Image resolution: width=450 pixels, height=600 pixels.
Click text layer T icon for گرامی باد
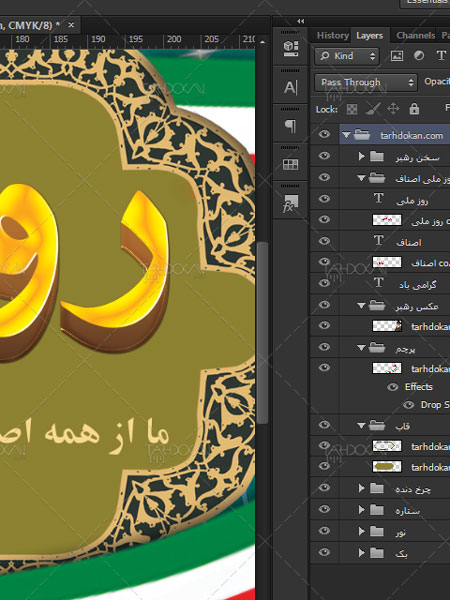click(x=378, y=282)
